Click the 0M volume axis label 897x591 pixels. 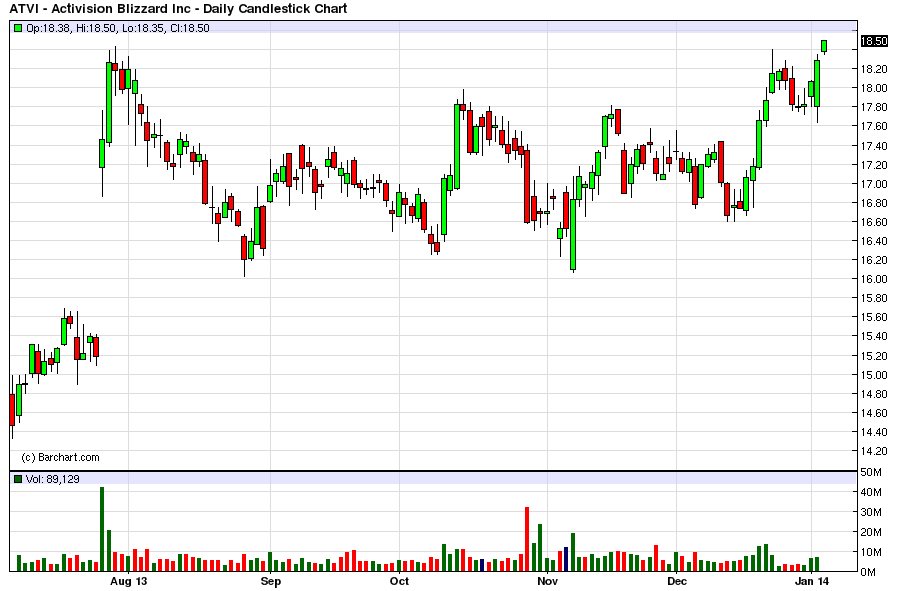coord(867,572)
